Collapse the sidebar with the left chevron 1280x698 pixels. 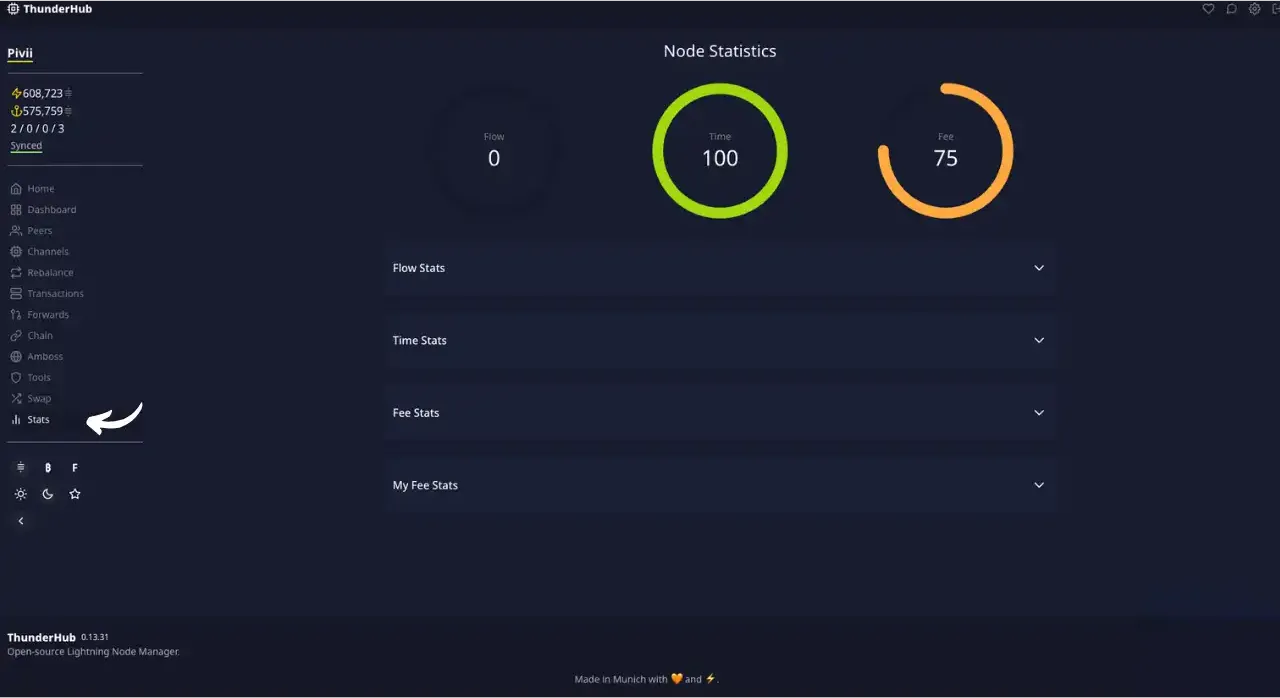click(x=21, y=521)
